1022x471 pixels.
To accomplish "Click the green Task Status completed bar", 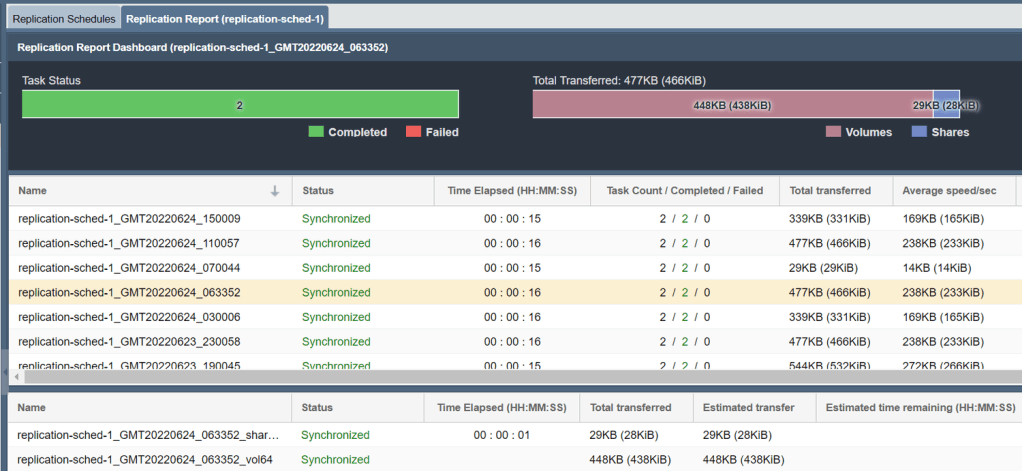I will pos(240,105).
